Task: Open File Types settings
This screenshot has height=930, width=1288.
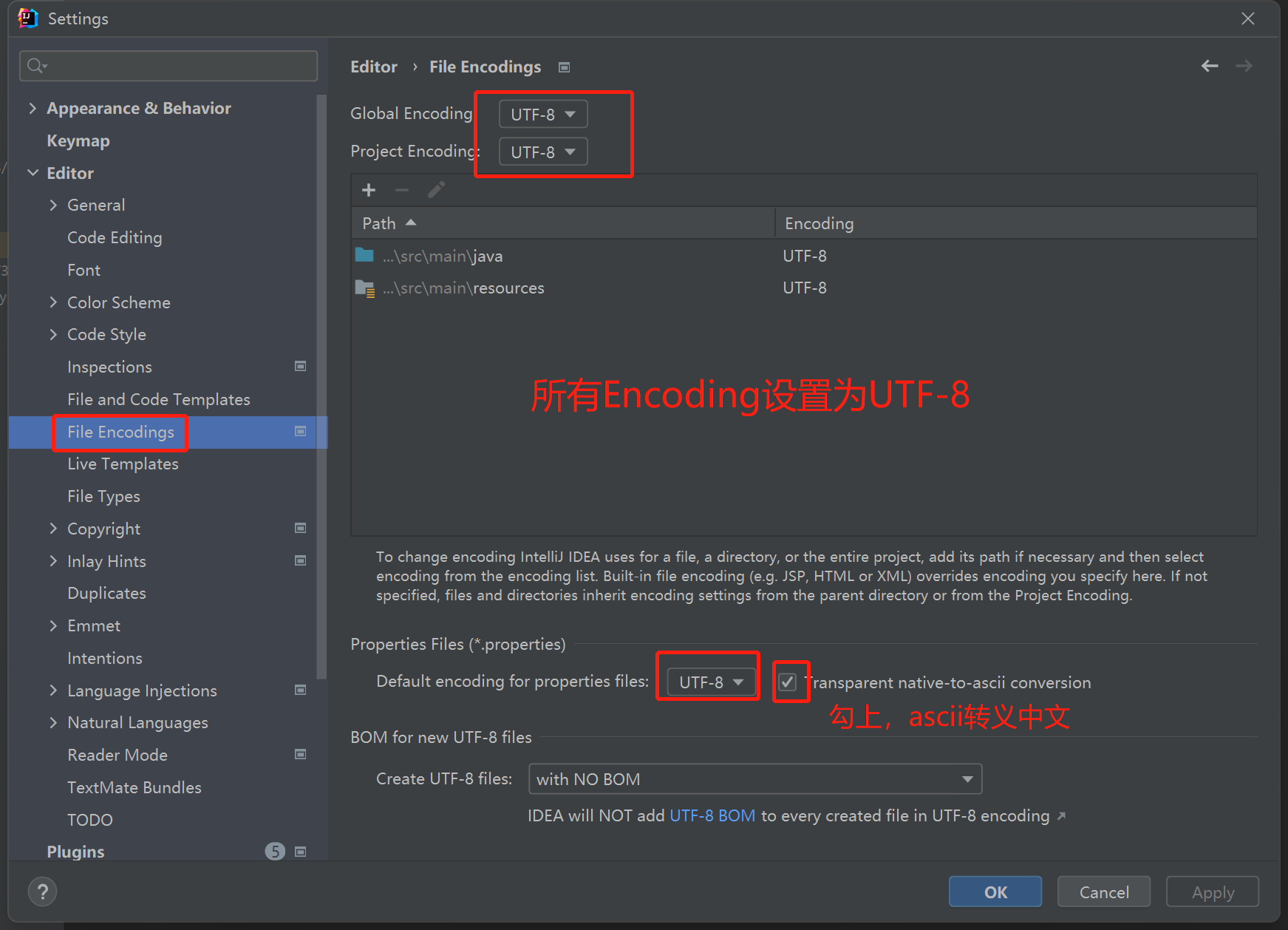Action: (x=103, y=496)
